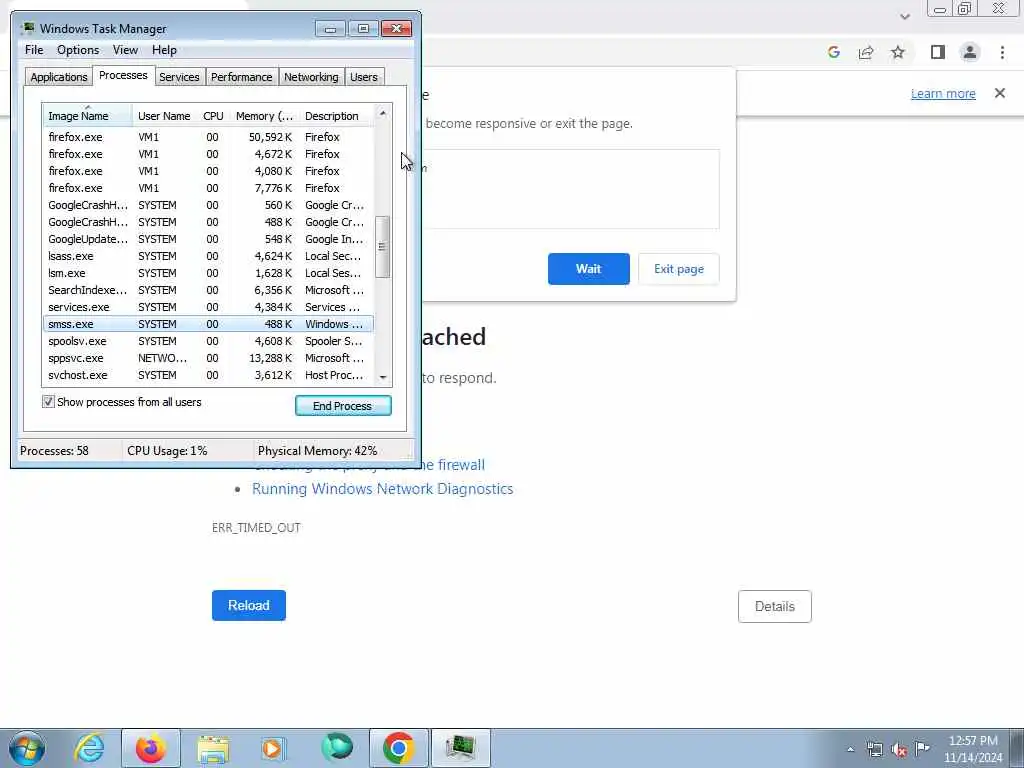The height and width of the screenshot is (768, 1024).
Task: Bookmark this page with the star icon
Action: [x=898, y=52]
